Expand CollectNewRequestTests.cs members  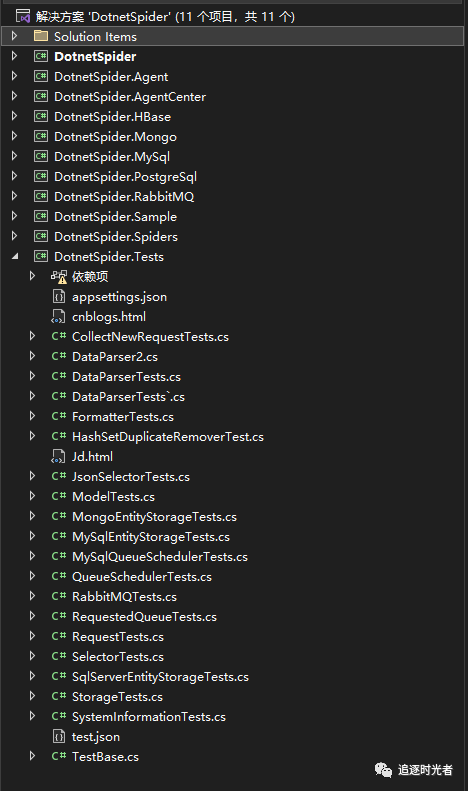32,336
